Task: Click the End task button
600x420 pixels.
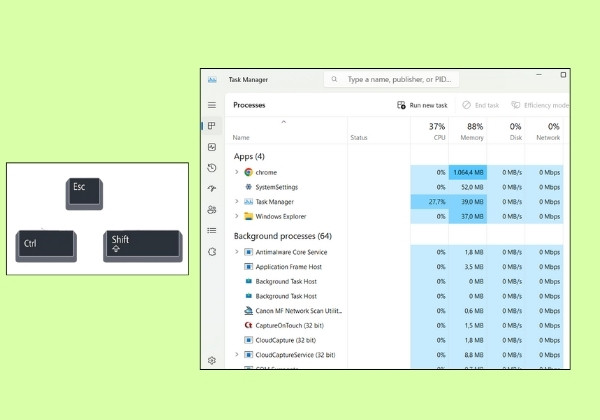Action: click(x=481, y=105)
